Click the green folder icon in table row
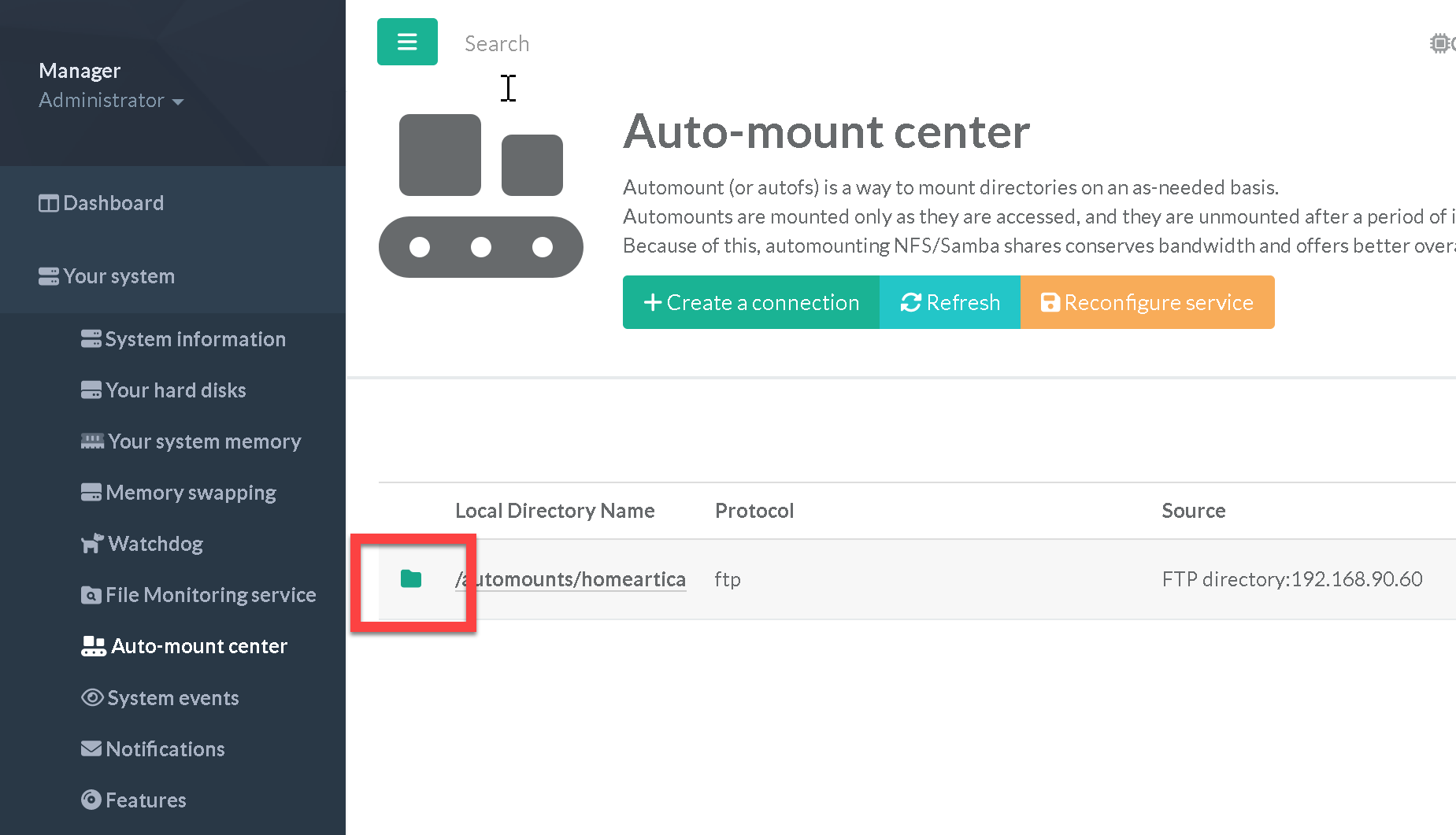The width and height of the screenshot is (1456, 835). pyautogui.click(x=411, y=579)
